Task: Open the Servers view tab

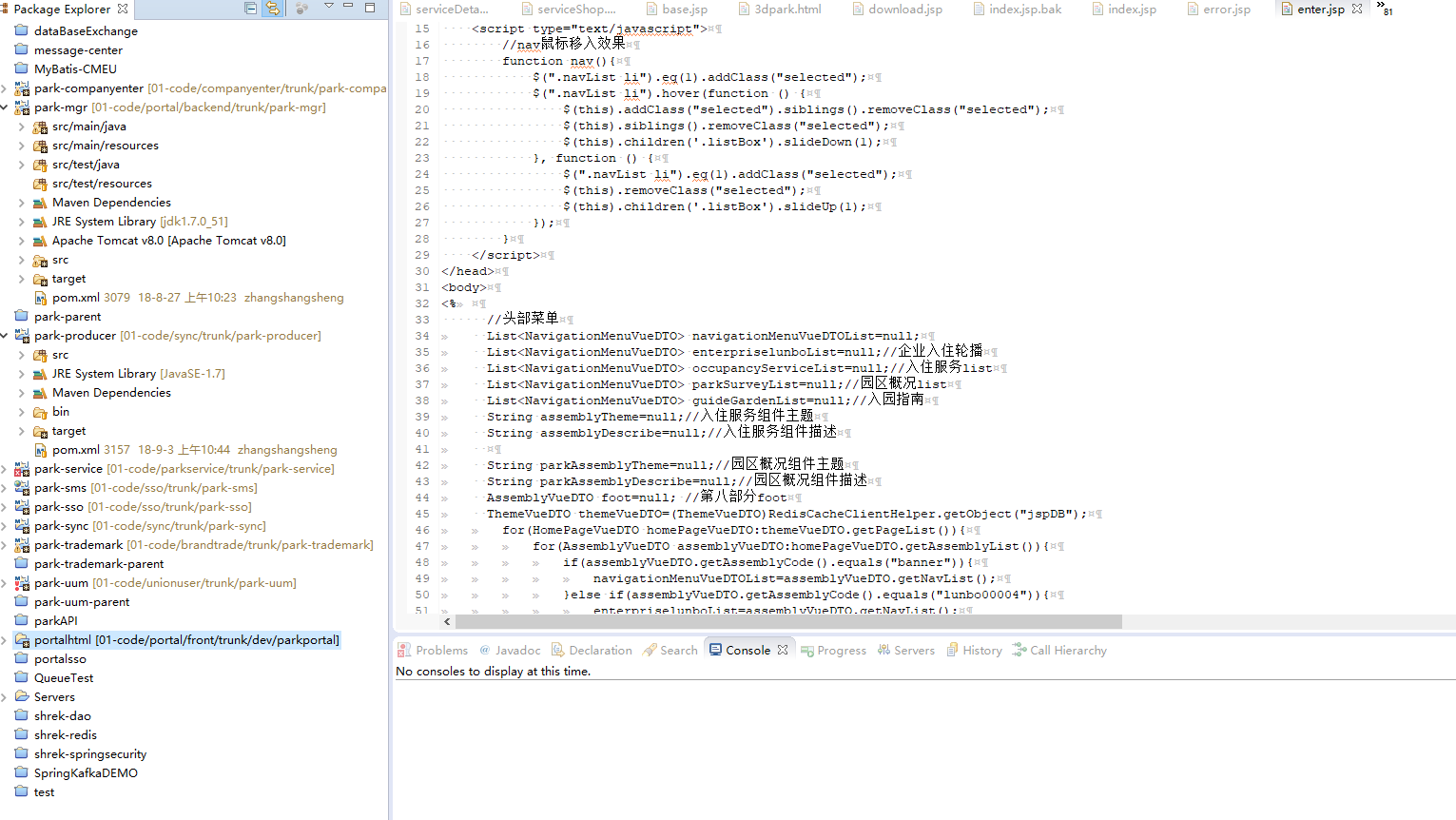Action: pos(906,651)
